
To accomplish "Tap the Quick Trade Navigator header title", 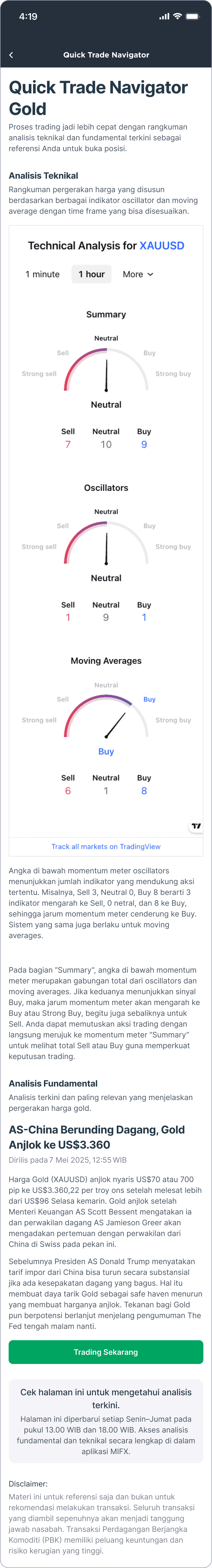I will coord(106,55).
